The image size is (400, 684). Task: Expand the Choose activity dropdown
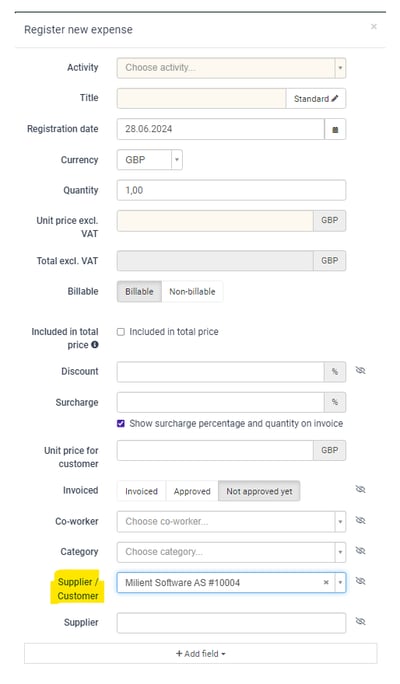click(231, 68)
